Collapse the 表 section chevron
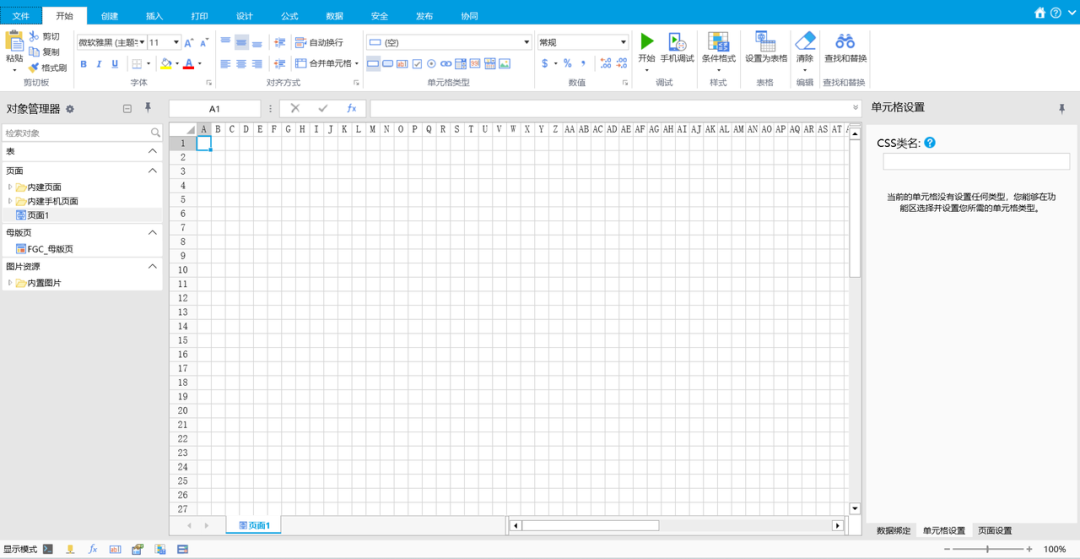 click(153, 151)
